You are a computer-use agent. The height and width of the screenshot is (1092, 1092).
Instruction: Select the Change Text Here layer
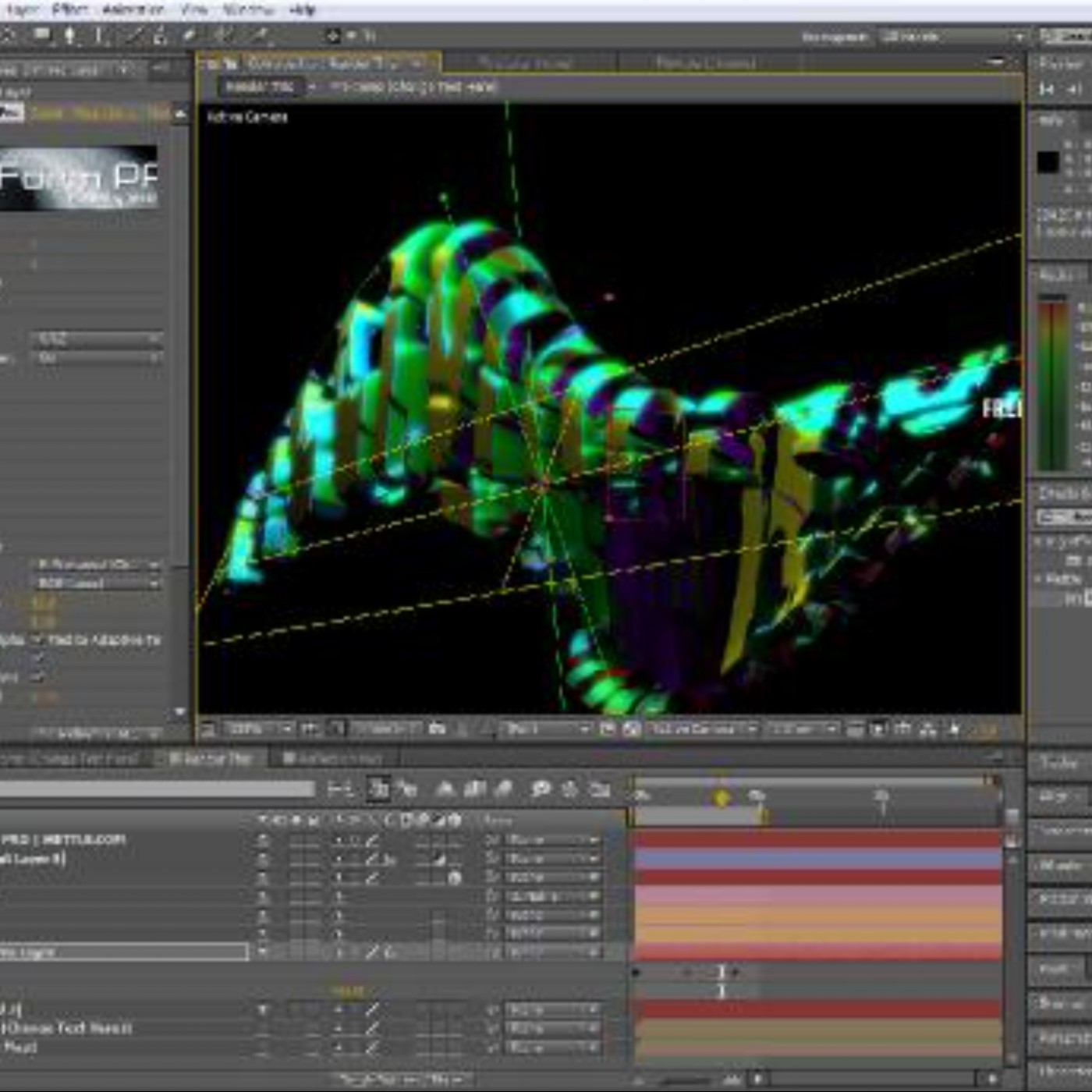(67, 1028)
